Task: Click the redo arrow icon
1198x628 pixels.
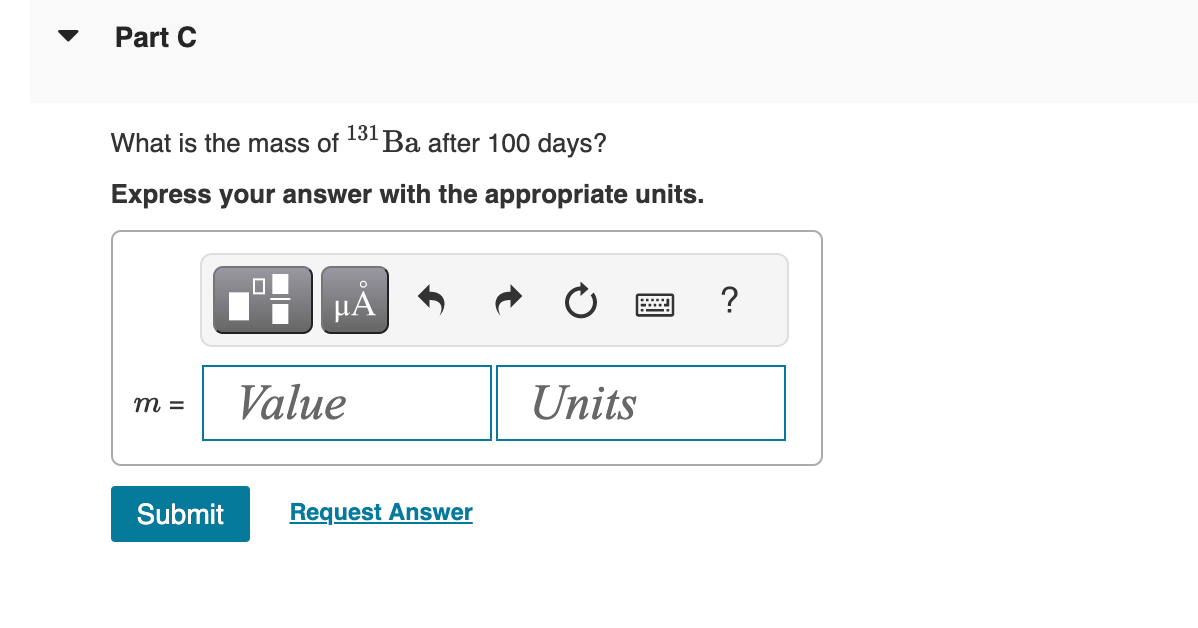Action: [507, 300]
